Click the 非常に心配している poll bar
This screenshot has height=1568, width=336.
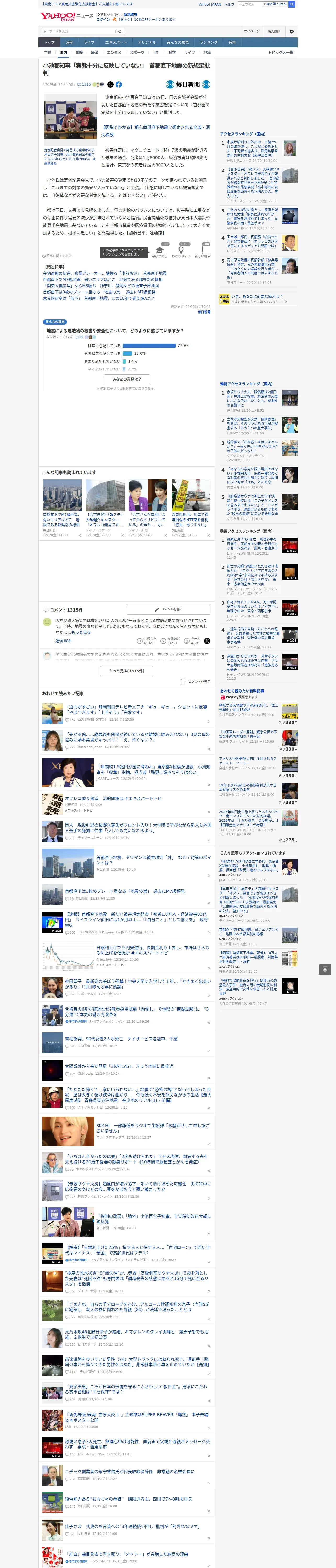click(149, 346)
